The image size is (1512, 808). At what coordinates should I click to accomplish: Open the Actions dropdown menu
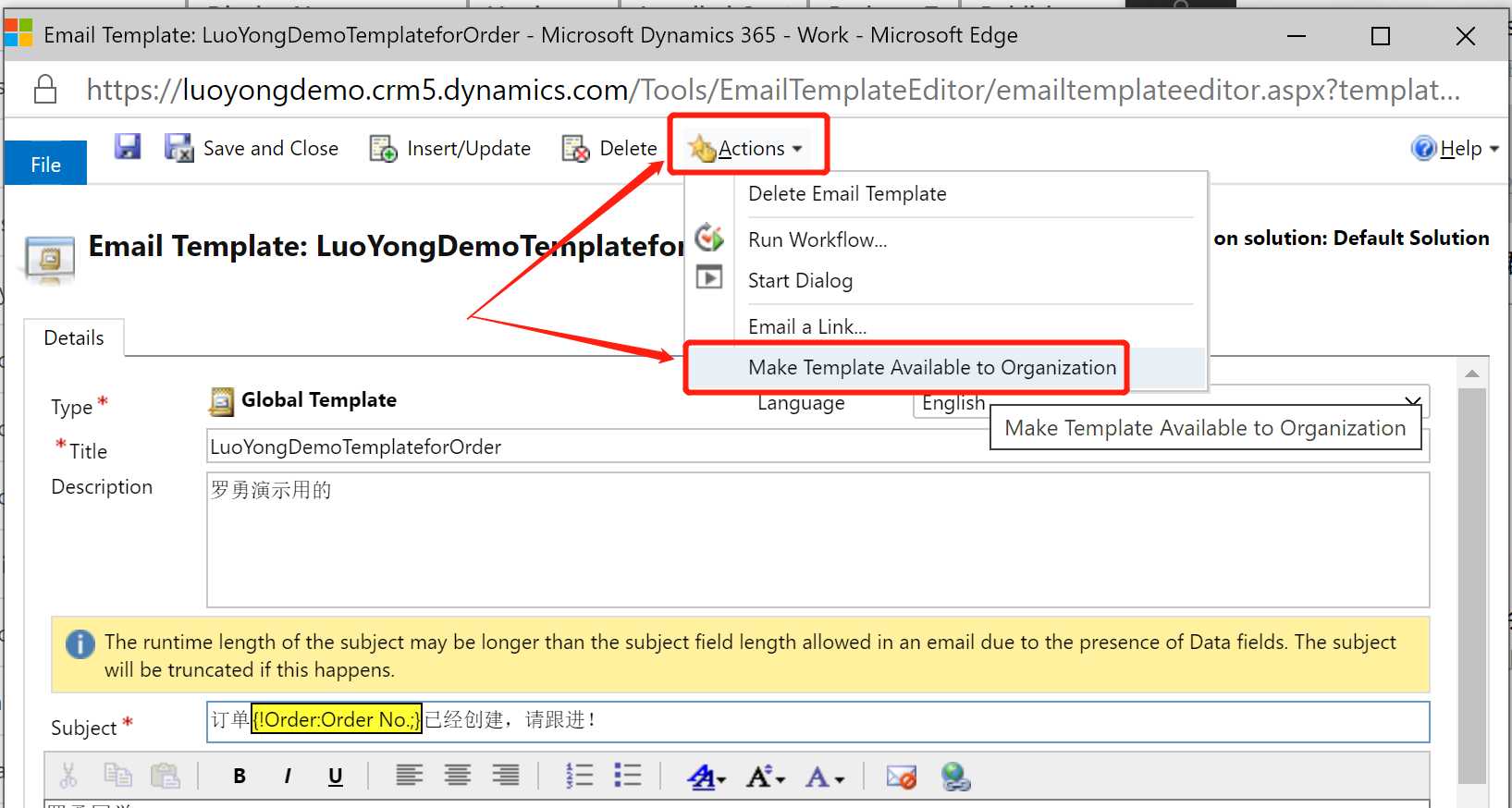746,148
